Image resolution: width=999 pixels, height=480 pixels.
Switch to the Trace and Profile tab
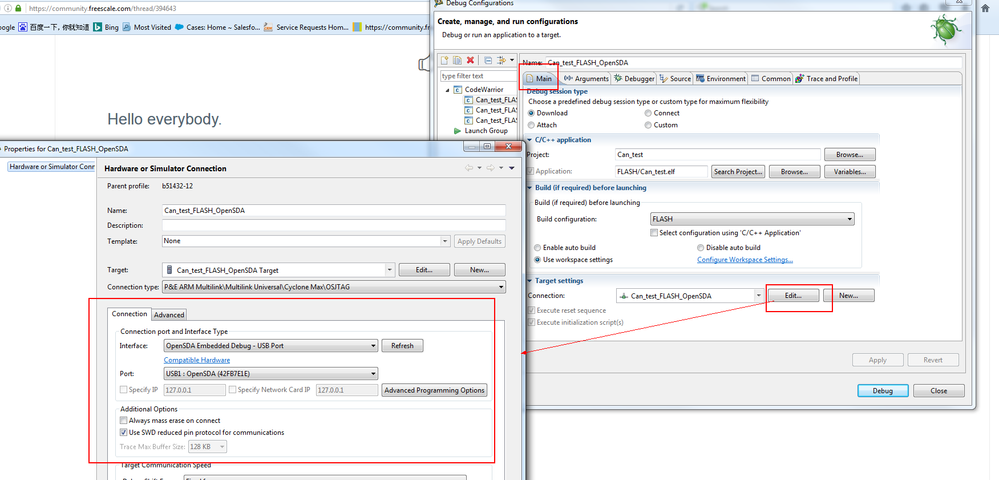point(826,78)
